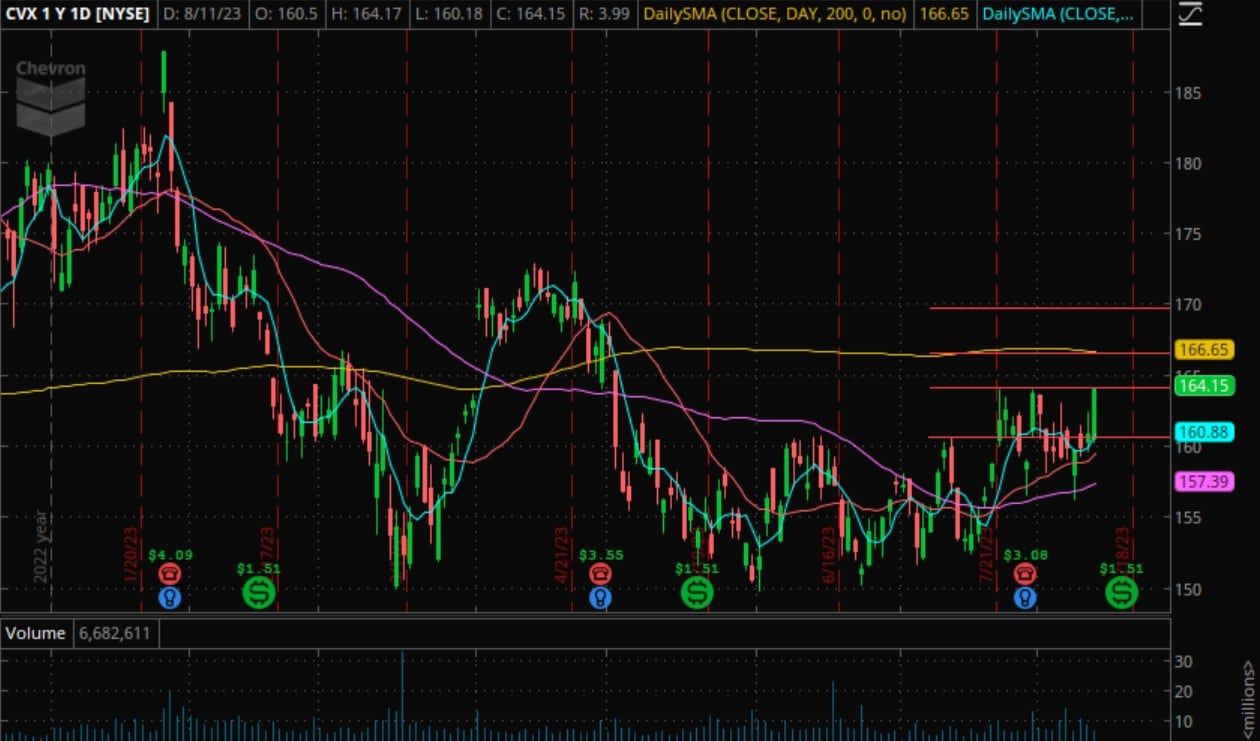This screenshot has height=741, width=1260.
Task: Expand the truncated cyan DailySMA study label
Action: click(x=1059, y=15)
